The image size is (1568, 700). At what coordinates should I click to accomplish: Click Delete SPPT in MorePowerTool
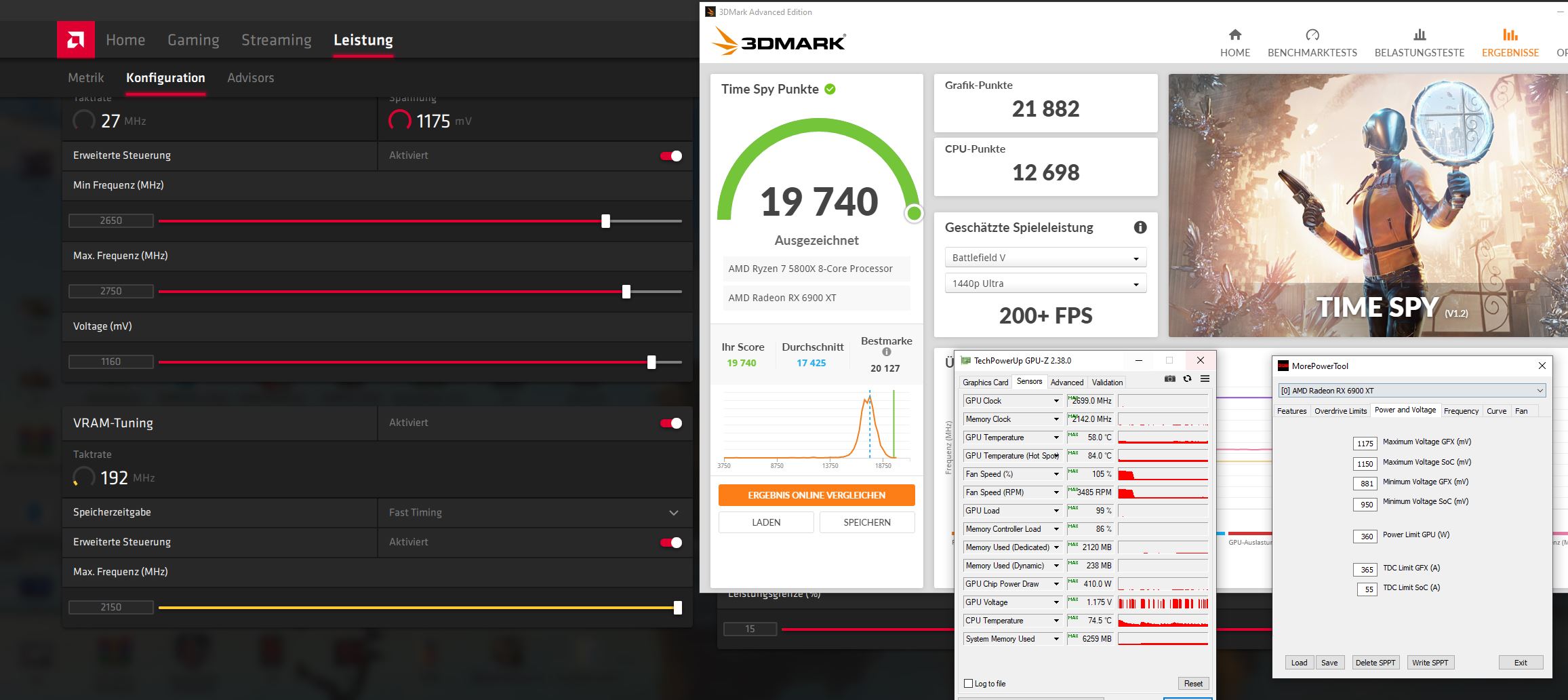[1375, 663]
